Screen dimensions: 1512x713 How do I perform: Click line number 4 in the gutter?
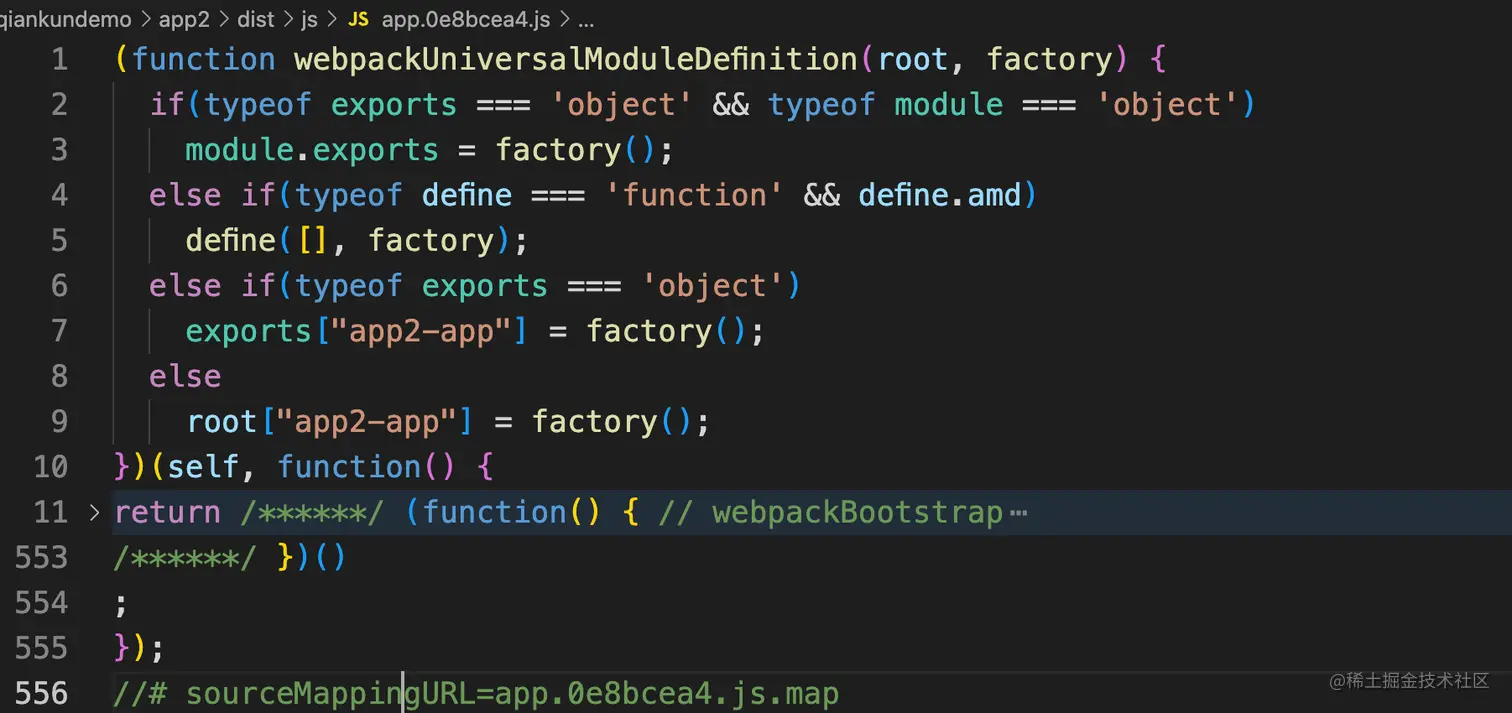tap(59, 195)
